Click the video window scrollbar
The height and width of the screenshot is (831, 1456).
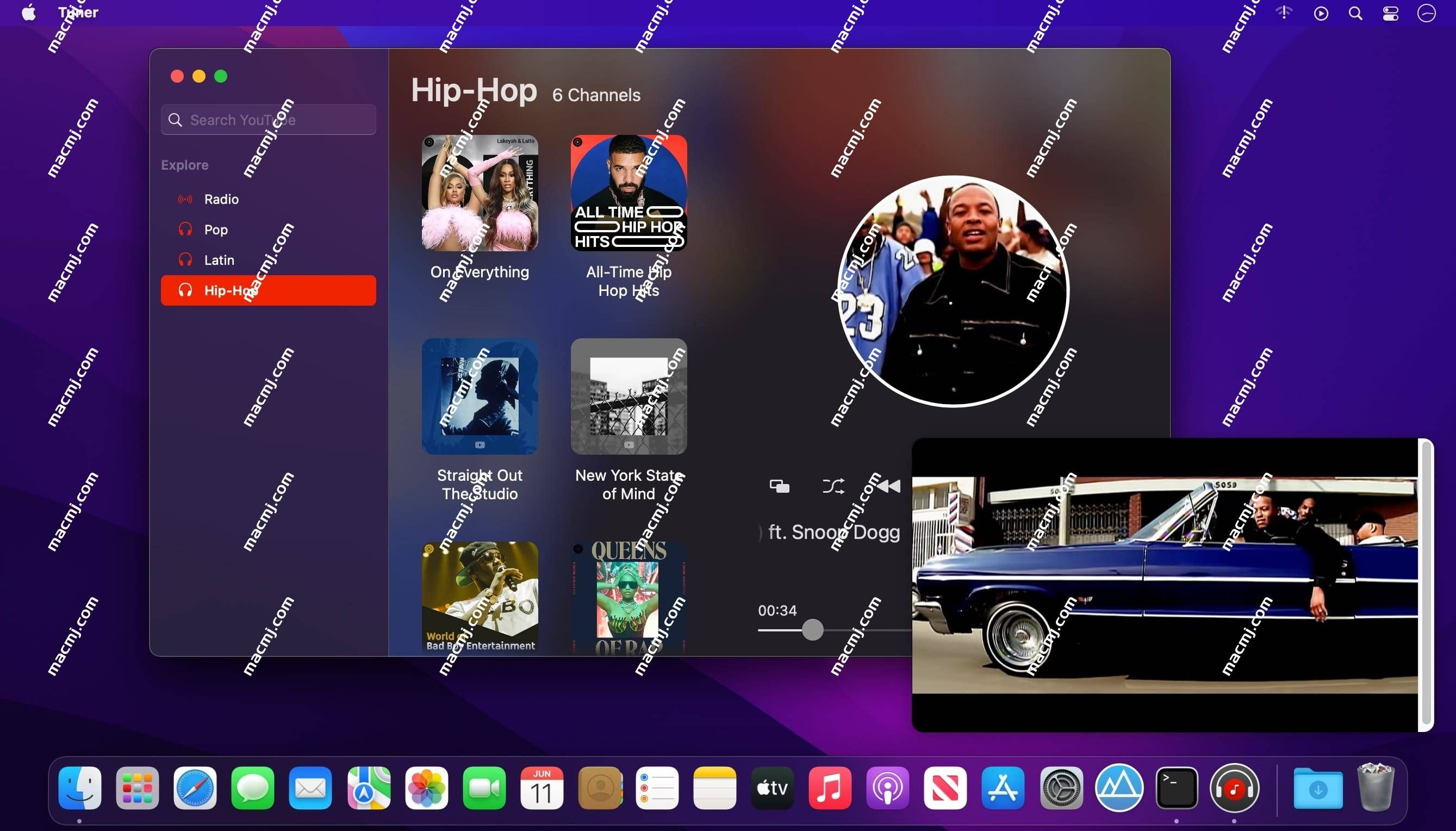(1426, 582)
